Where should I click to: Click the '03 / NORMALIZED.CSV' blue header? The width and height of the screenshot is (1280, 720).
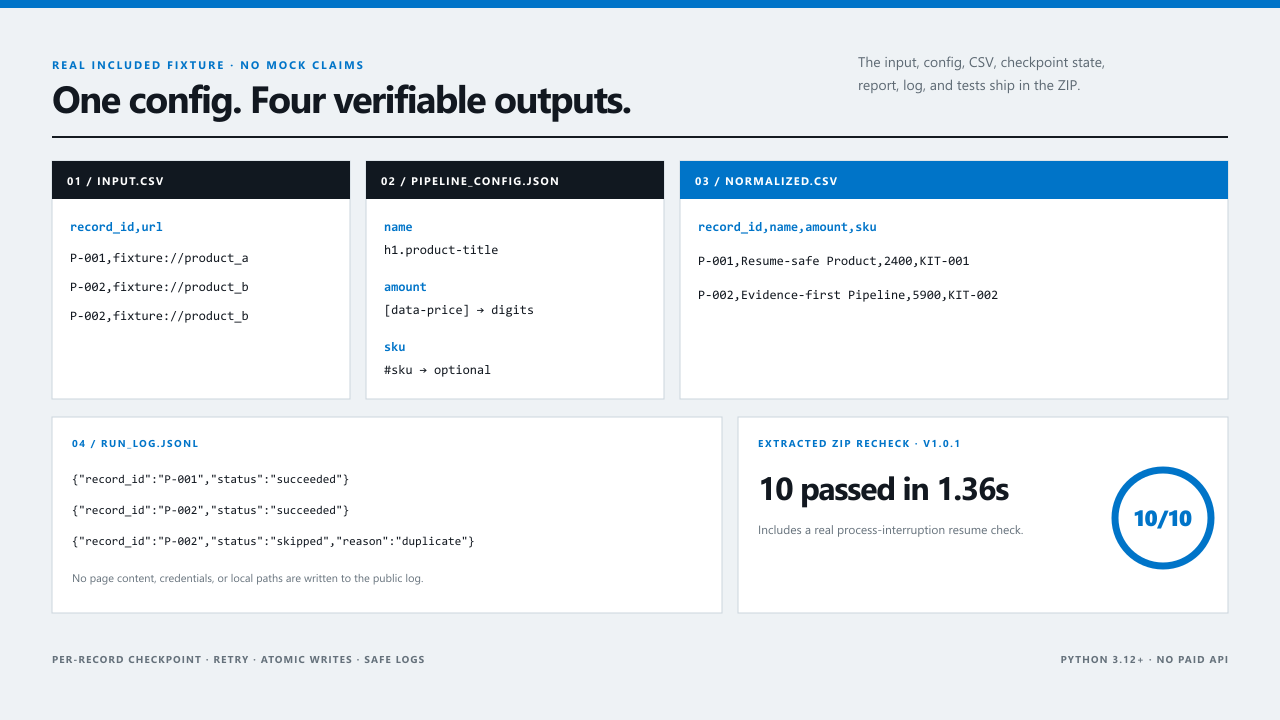tap(954, 180)
